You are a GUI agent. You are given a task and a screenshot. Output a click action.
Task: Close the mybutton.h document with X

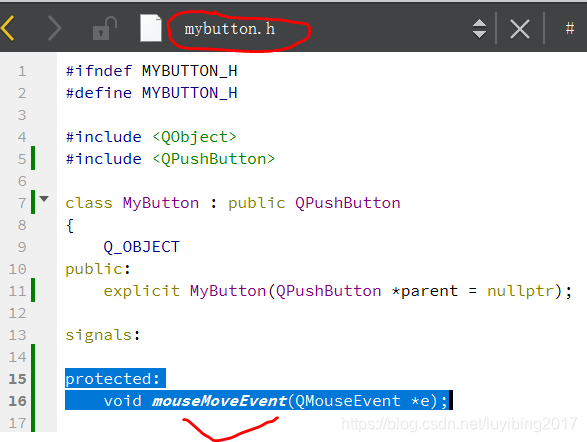point(520,29)
